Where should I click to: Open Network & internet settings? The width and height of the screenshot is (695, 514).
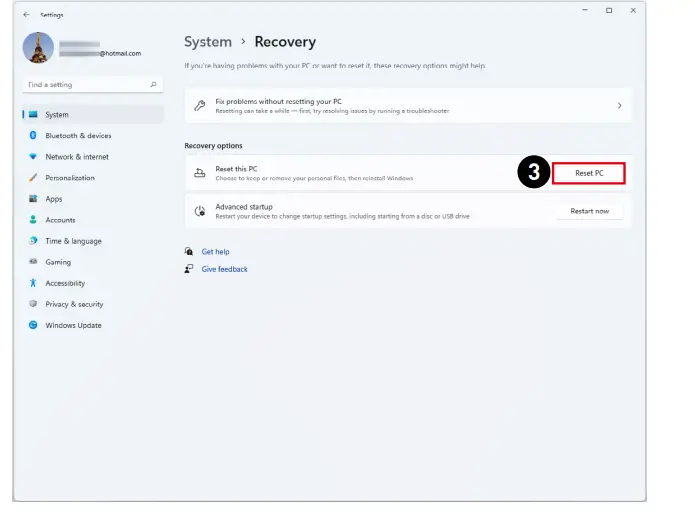point(93,157)
